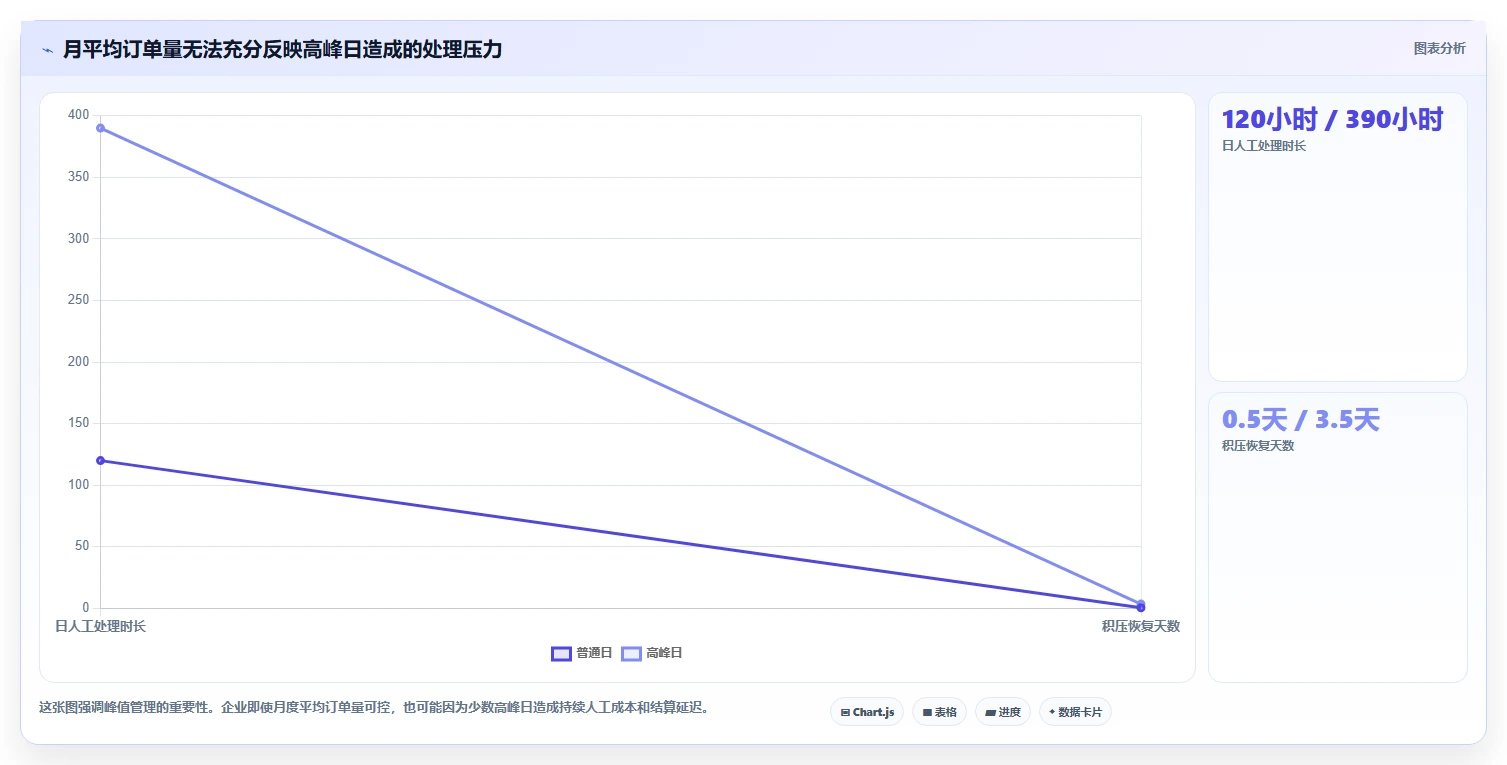The image size is (1507, 765).
Task: Click the 积压恢复天数 card caption
Action: tap(1258, 446)
